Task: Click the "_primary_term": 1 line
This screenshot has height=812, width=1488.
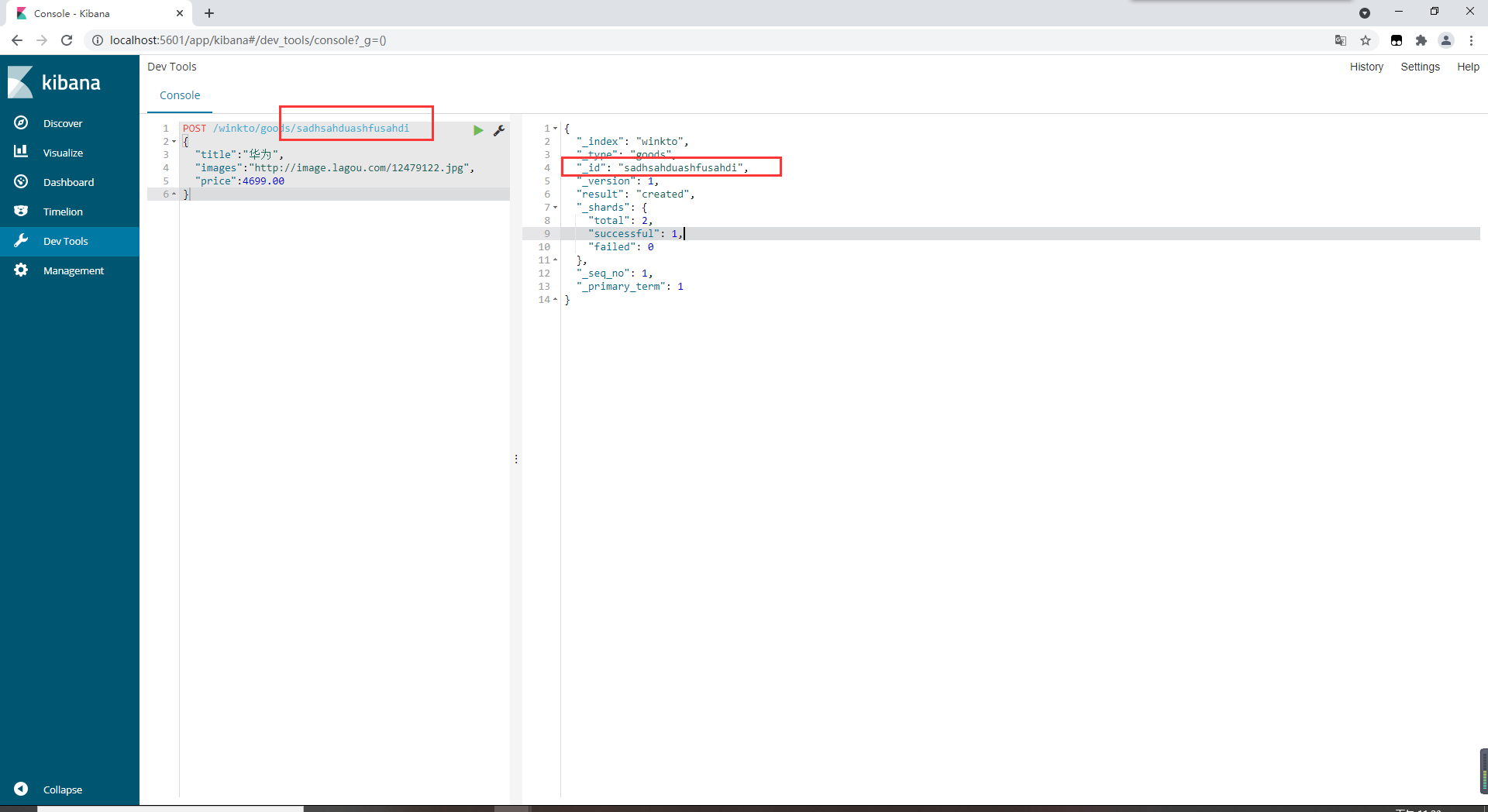Action: 630,287
